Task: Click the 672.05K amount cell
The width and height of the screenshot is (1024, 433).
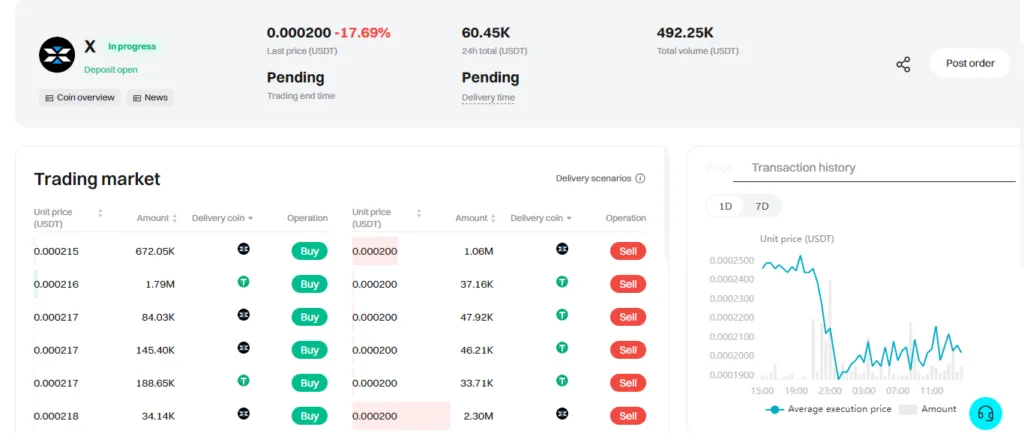Action: pyautogui.click(x=155, y=251)
